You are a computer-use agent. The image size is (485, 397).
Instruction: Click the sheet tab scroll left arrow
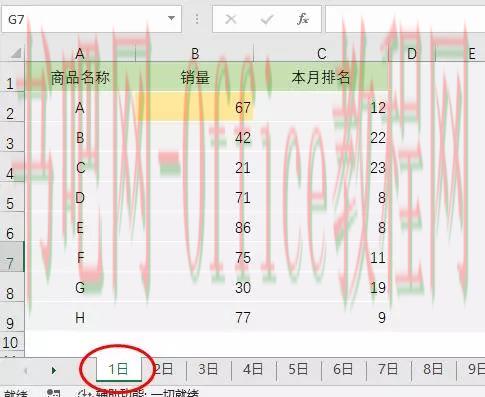click(x=26, y=370)
